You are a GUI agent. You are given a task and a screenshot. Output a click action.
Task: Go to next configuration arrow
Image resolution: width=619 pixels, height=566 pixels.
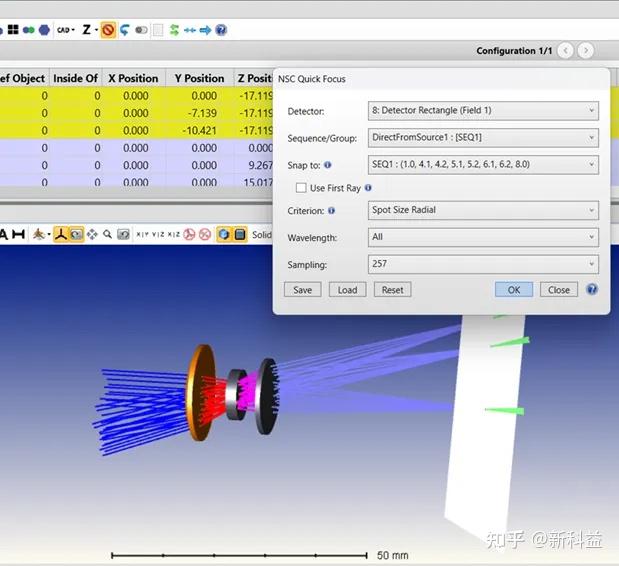(586, 51)
